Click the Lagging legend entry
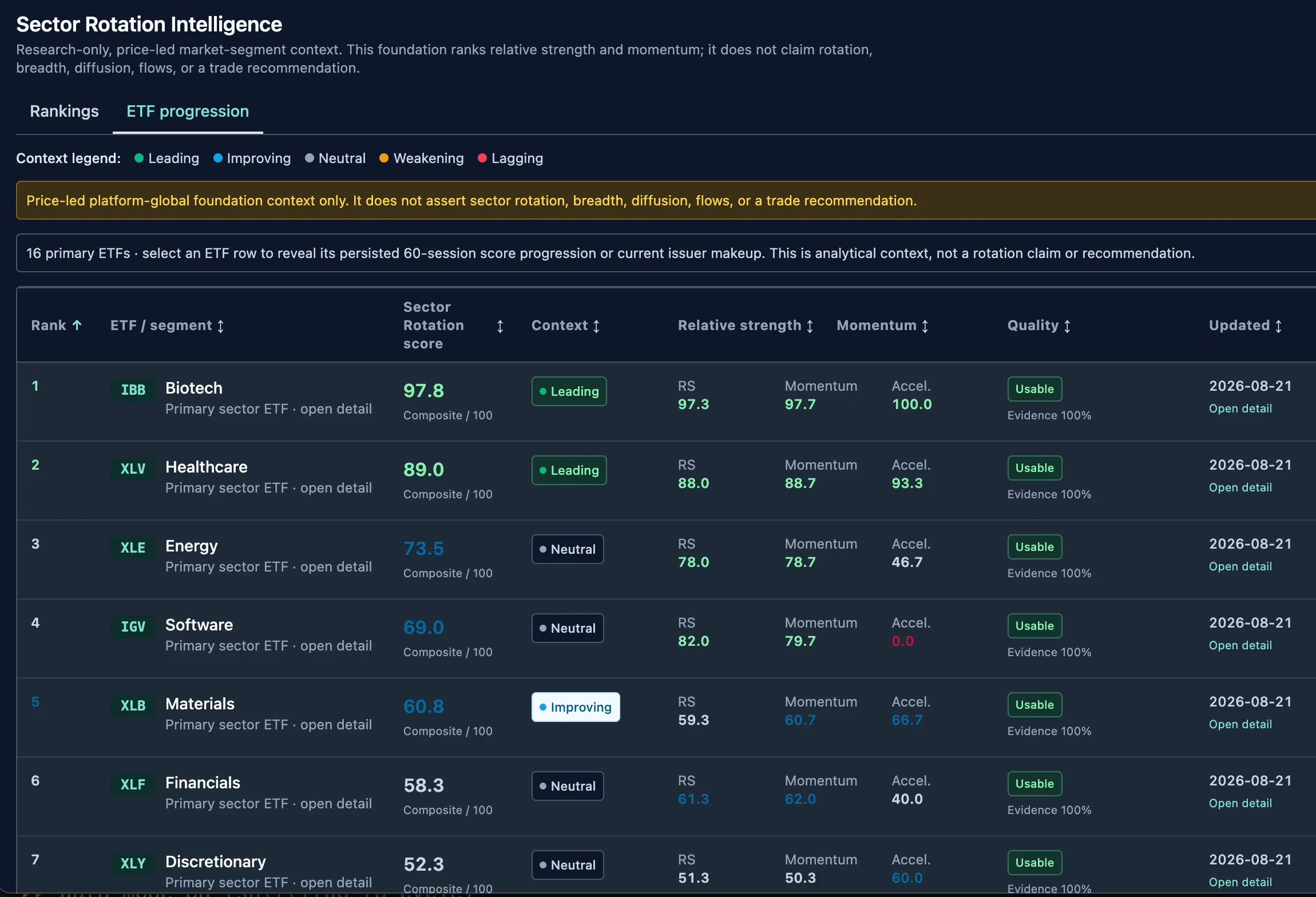The image size is (1316, 897). [510, 158]
